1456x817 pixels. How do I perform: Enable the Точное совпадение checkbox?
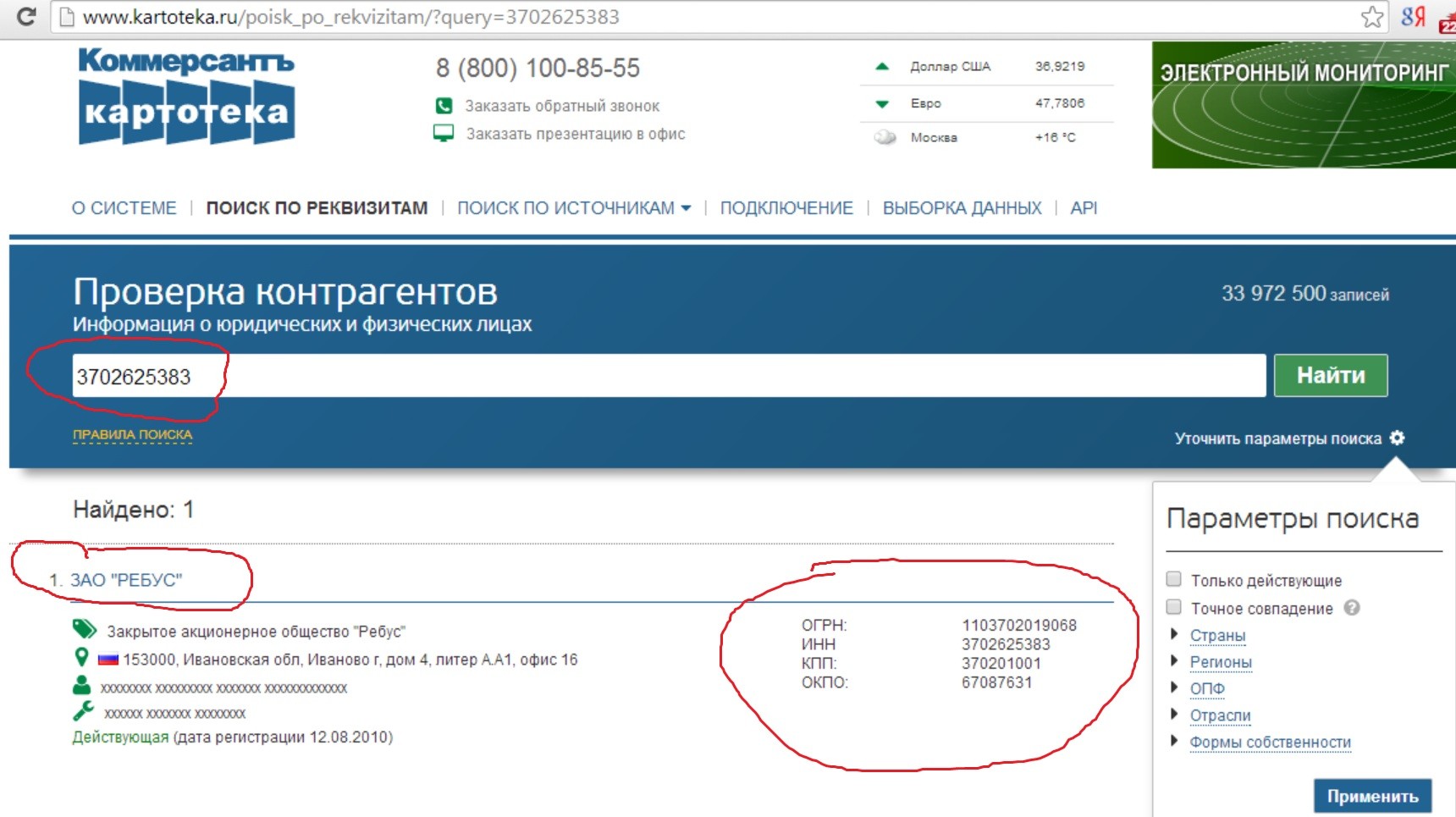[1174, 607]
